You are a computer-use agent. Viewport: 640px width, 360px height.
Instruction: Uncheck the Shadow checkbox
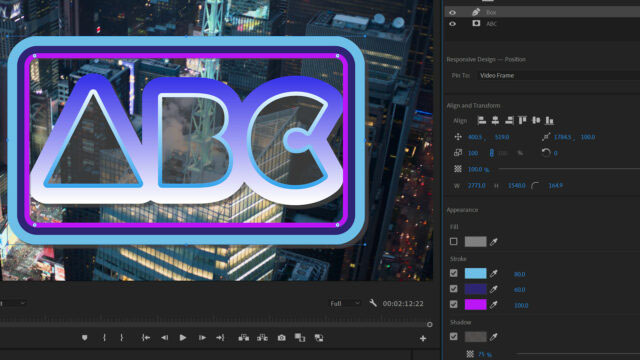[453, 336]
